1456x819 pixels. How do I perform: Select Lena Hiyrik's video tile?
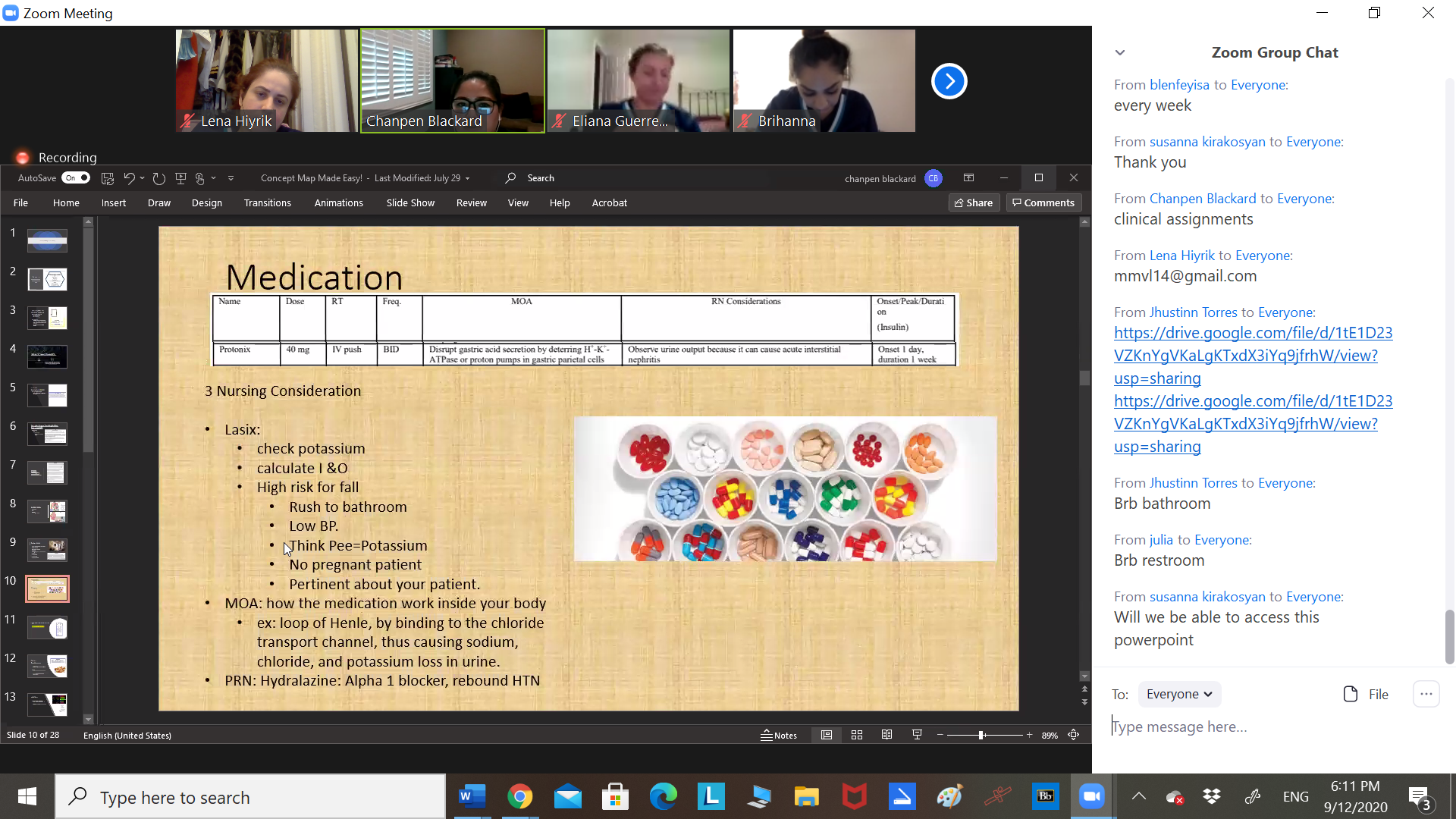[266, 81]
